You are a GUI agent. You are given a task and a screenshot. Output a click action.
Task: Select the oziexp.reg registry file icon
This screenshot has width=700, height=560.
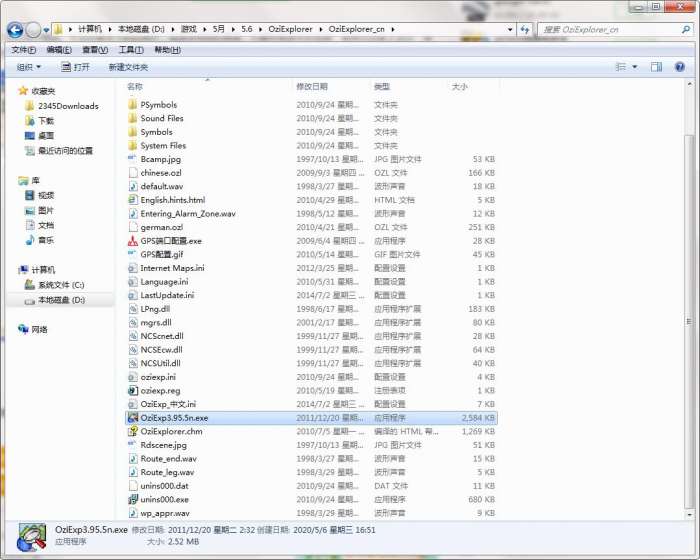[x=133, y=390]
